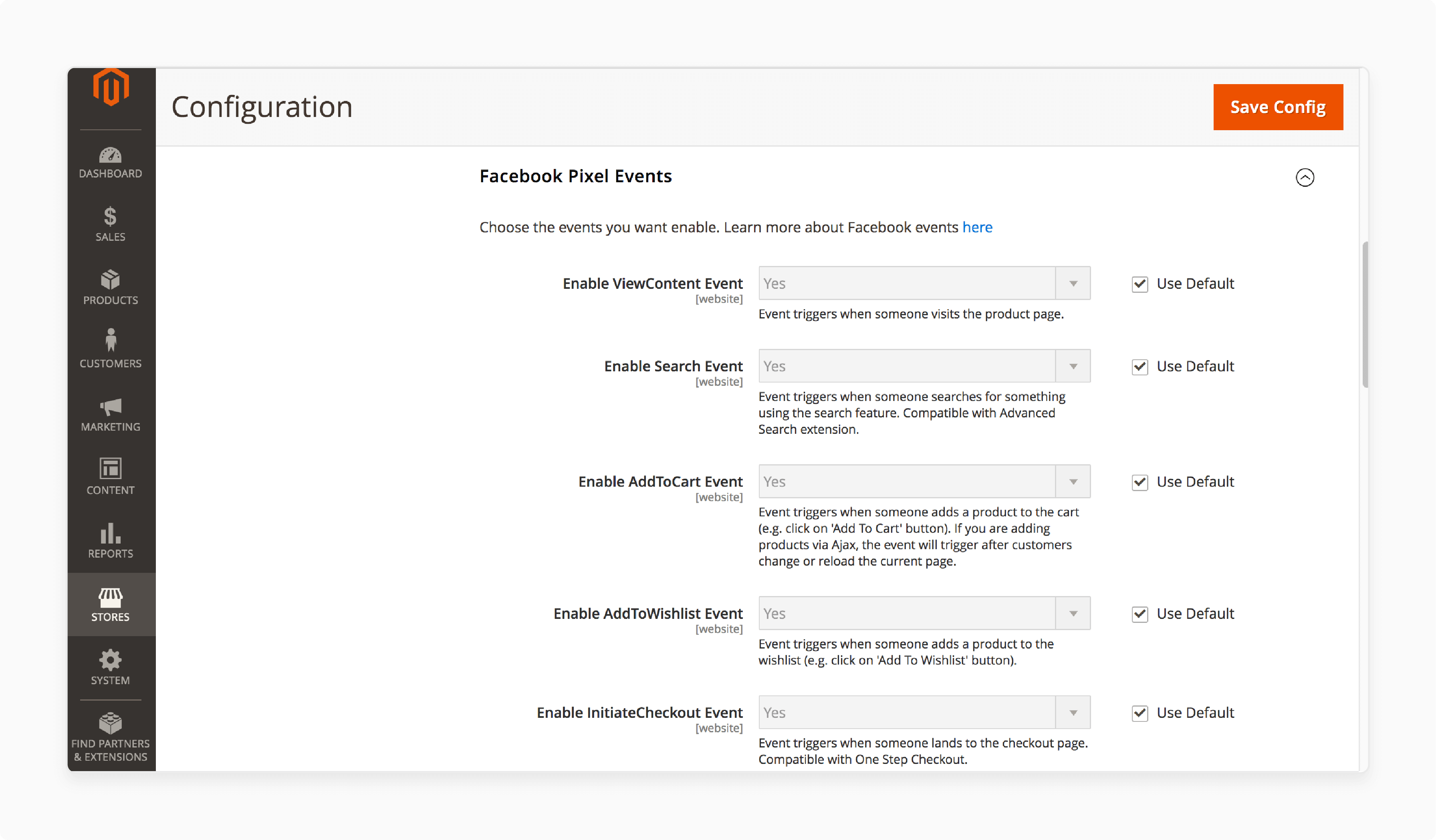Open the Sales dollar icon
Image resolution: width=1436 pixels, height=840 pixels.
coord(111,217)
